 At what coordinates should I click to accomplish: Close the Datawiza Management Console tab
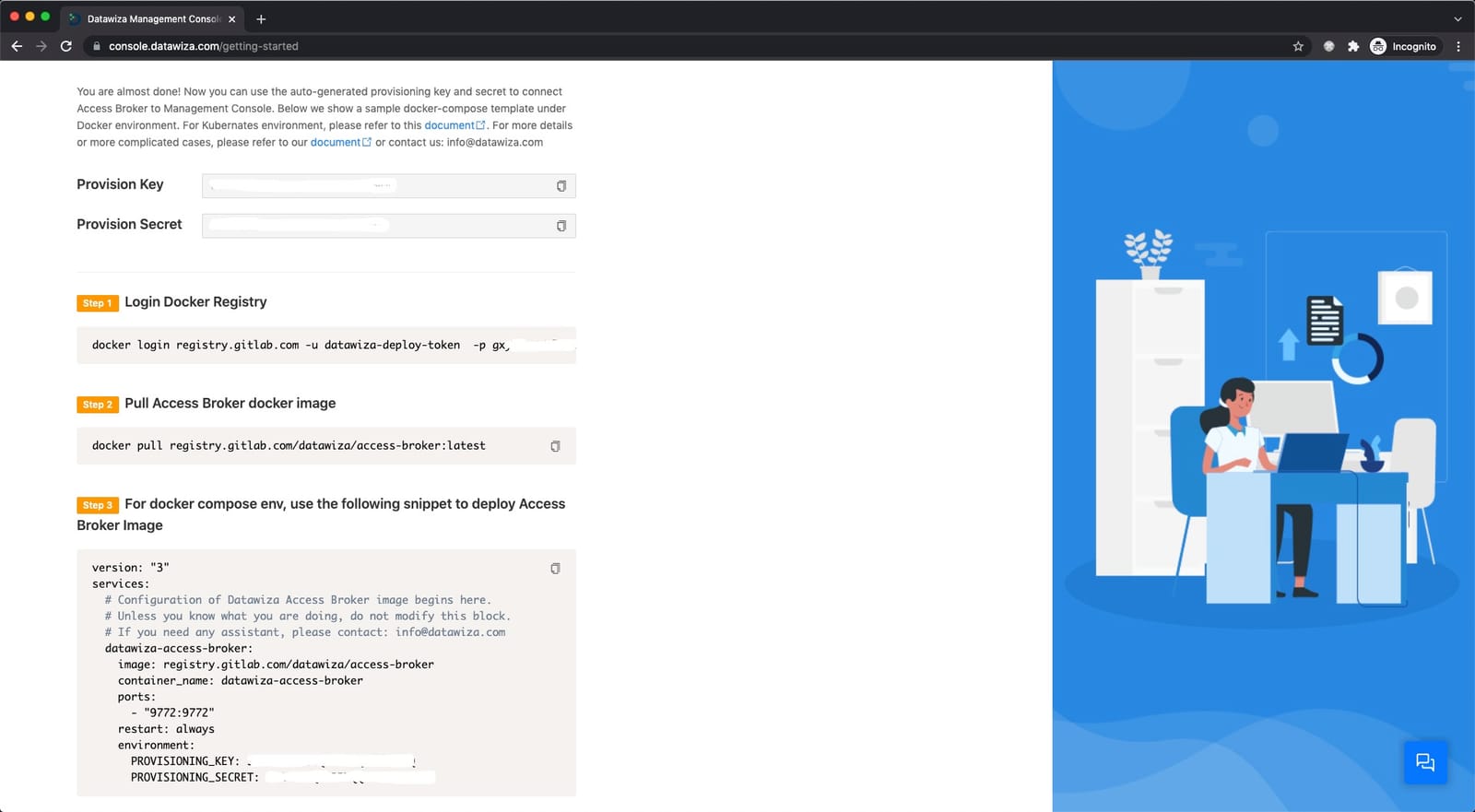pyautogui.click(x=231, y=18)
